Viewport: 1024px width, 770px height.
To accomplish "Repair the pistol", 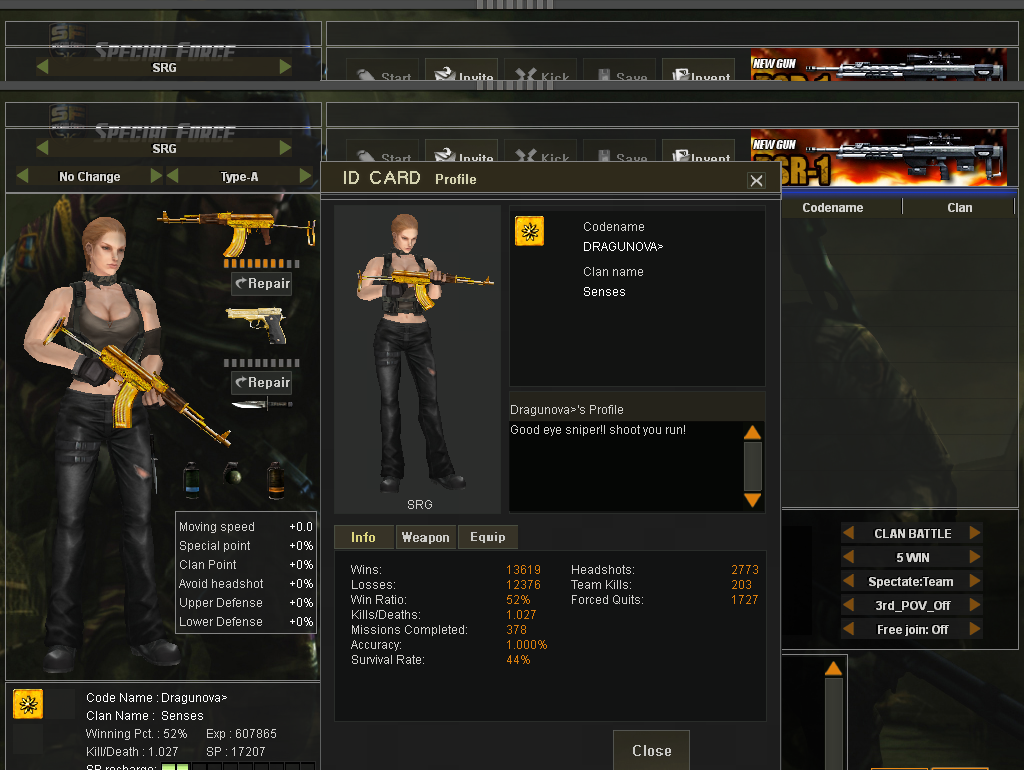I will click(262, 382).
